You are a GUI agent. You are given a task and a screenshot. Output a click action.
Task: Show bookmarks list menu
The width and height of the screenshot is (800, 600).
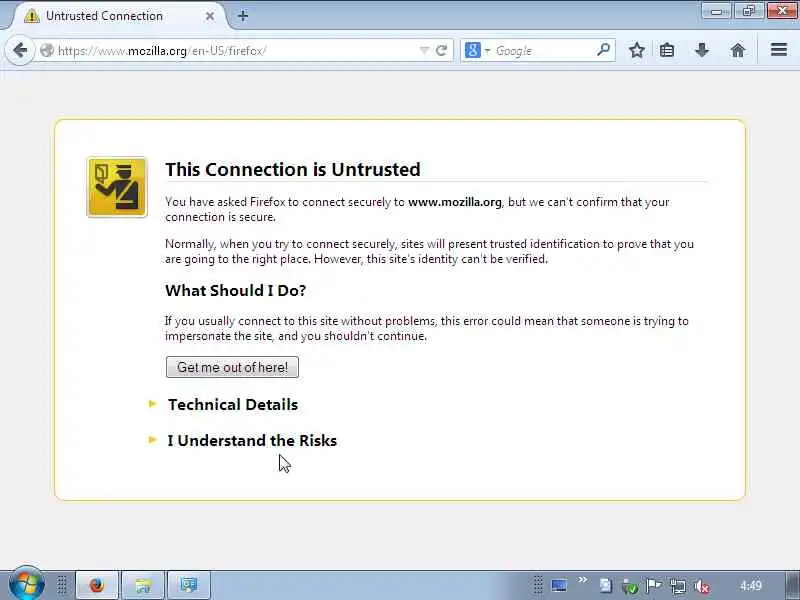tap(667, 50)
